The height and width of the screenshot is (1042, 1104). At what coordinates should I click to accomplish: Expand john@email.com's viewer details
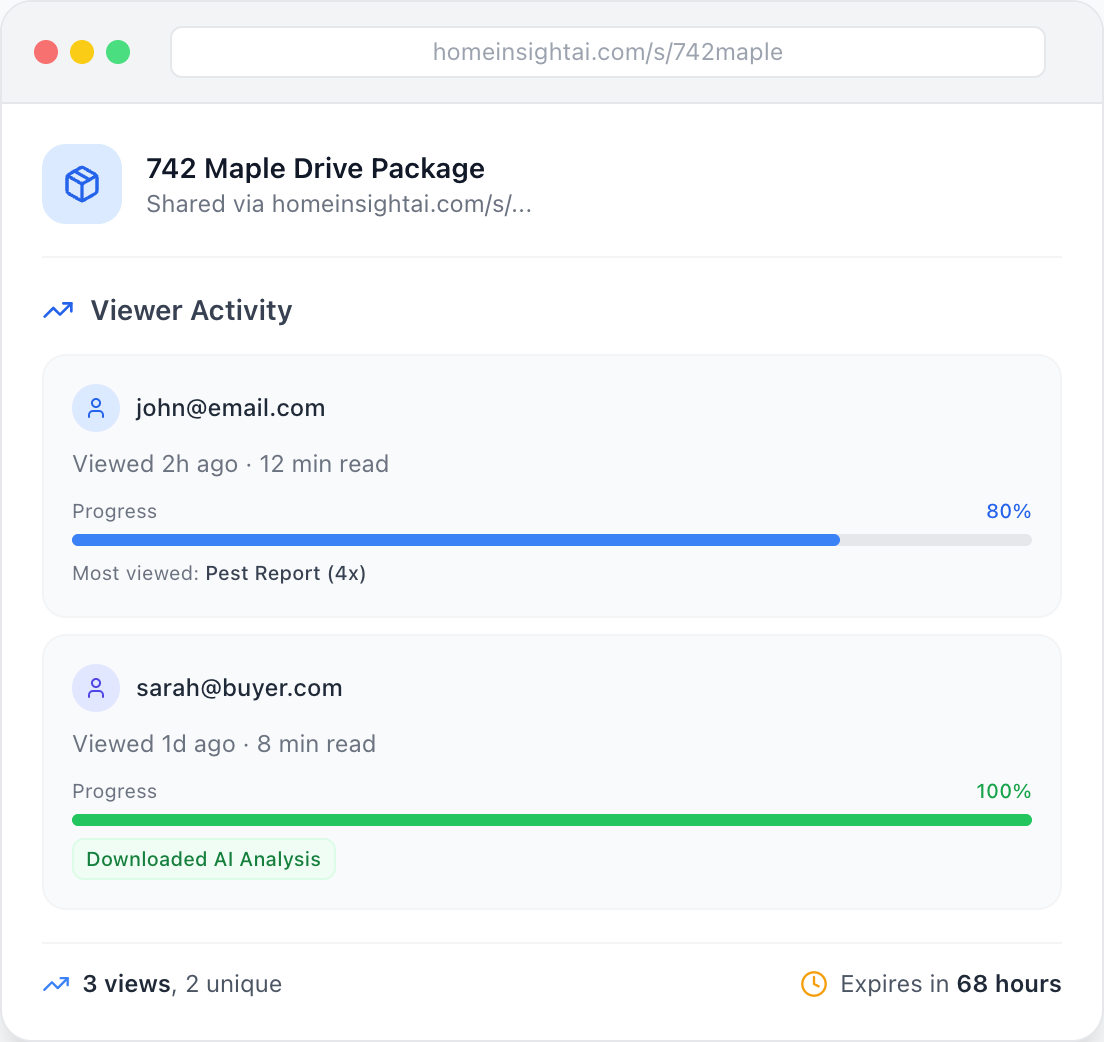pos(230,408)
